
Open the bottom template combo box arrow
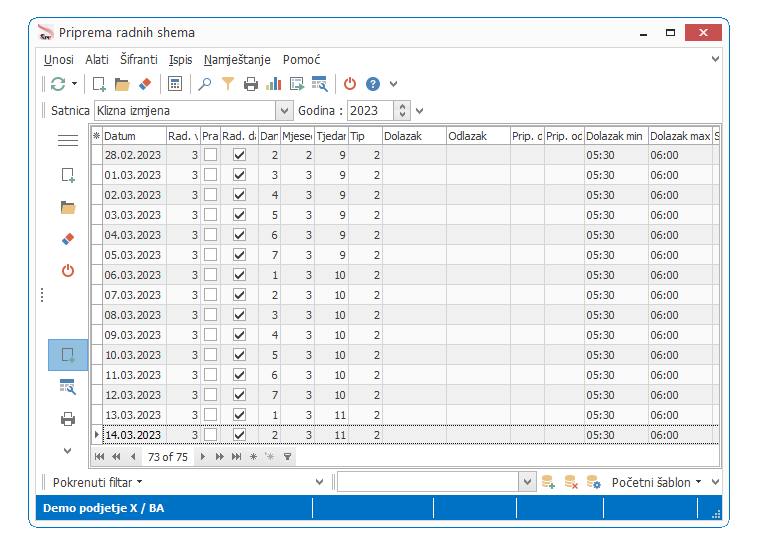pos(527,482)
